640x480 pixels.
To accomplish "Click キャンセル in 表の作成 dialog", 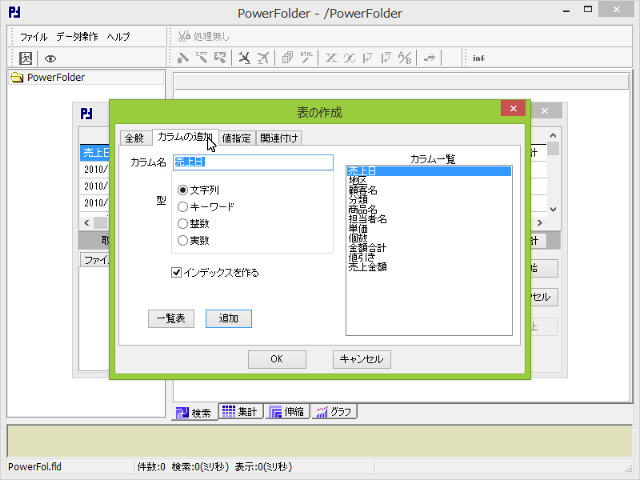I will (x=362, y=359).
